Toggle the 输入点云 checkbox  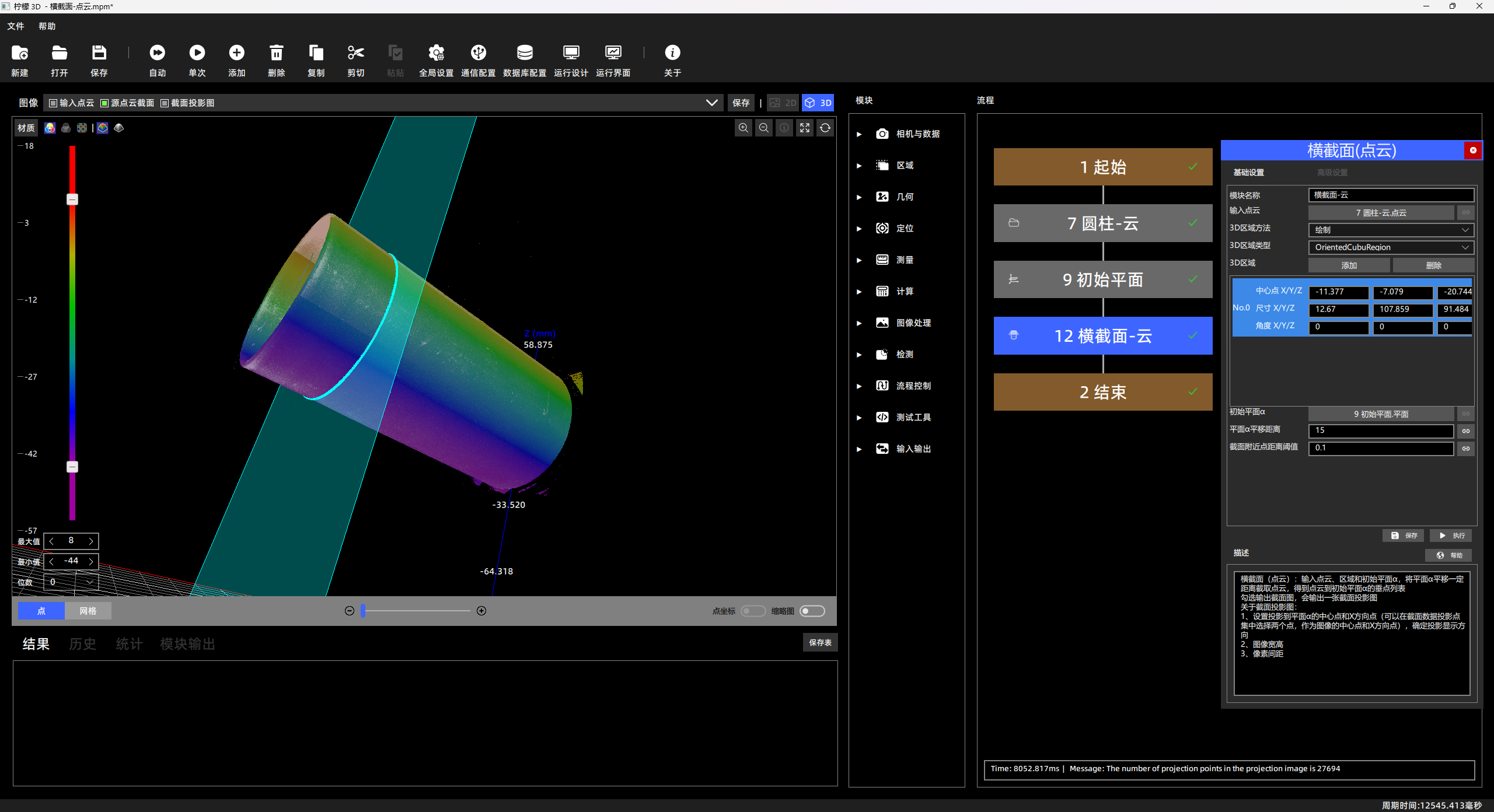pos(53,103)
